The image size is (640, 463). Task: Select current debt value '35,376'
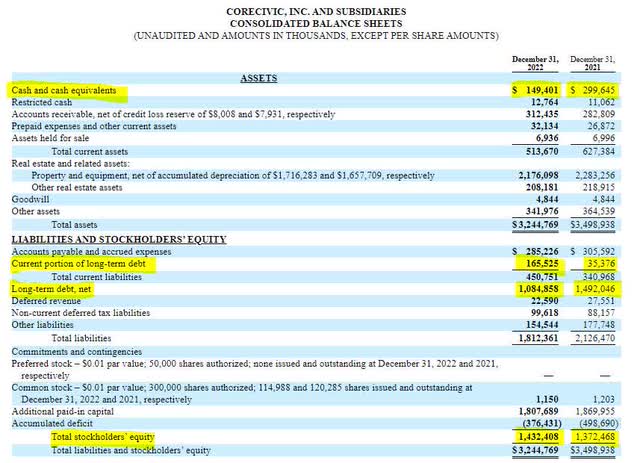click(x=601, y=264)
